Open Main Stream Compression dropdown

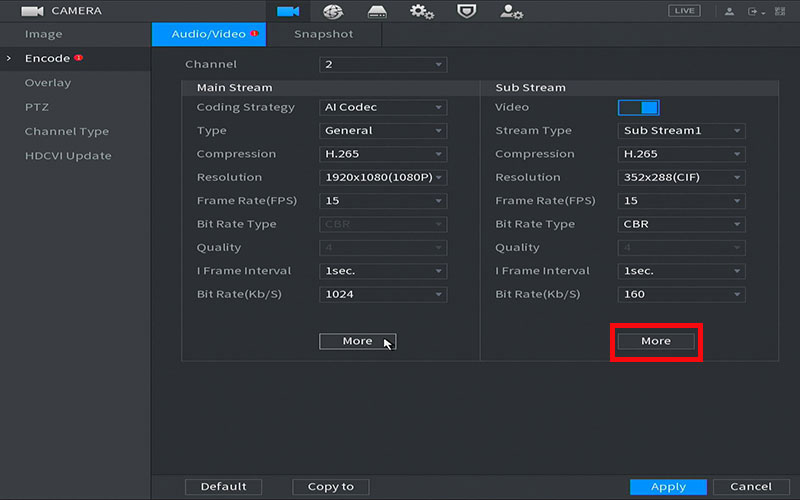point(383,154)
